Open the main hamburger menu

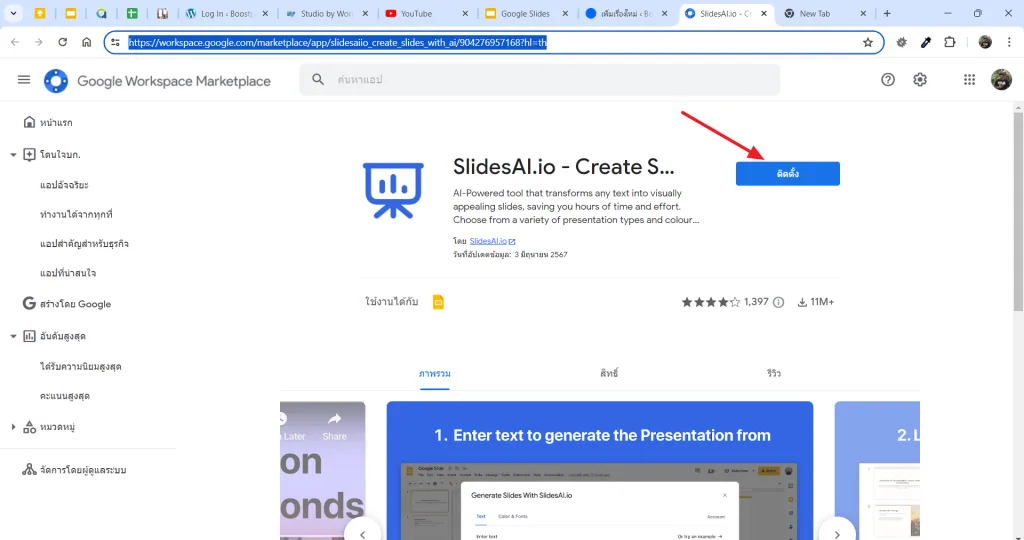coord(24,80)
